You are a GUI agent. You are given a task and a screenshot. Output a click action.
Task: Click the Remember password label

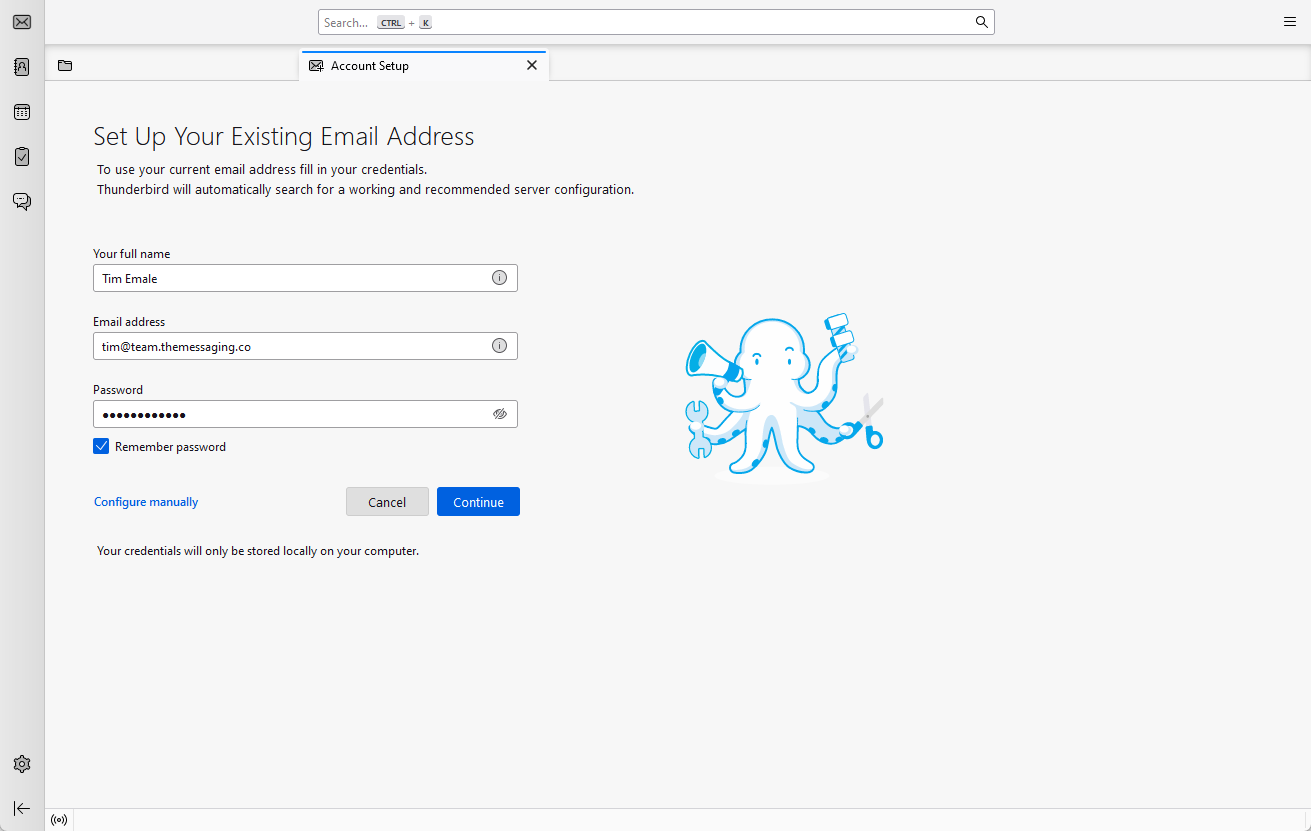(x=170, y=447)
